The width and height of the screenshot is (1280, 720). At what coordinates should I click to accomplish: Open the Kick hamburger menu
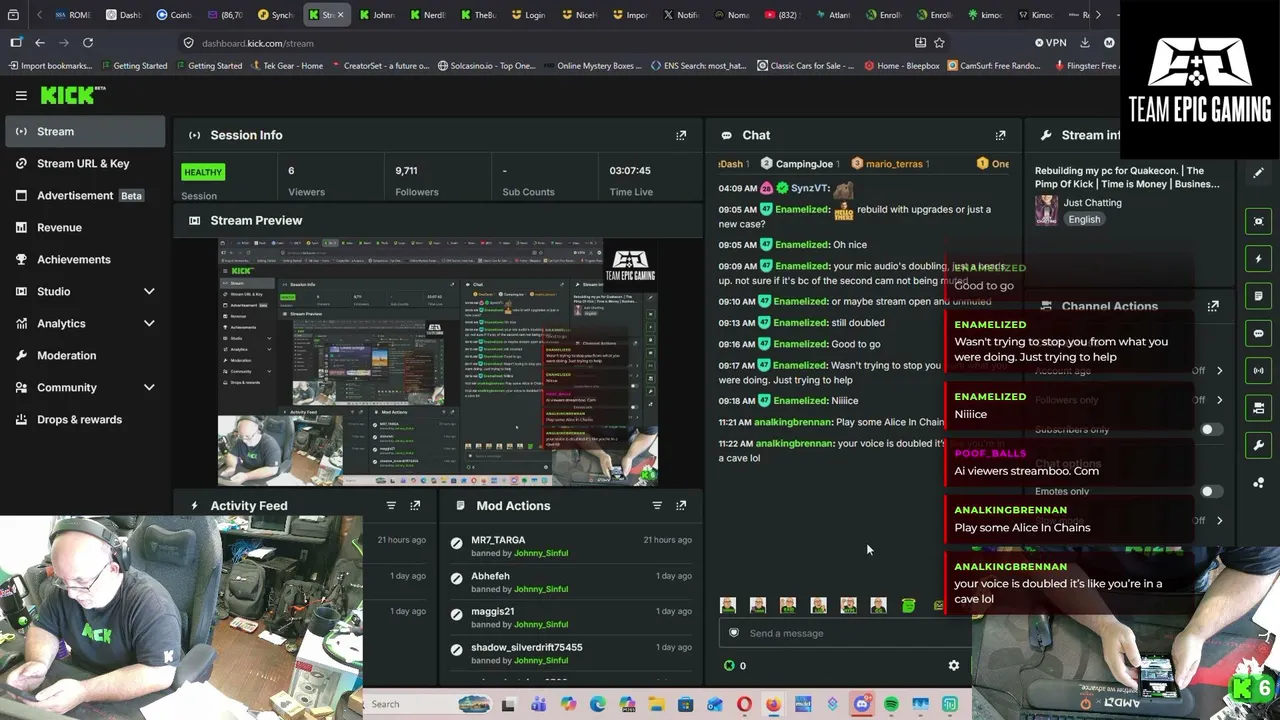click(x=21, y=95)
